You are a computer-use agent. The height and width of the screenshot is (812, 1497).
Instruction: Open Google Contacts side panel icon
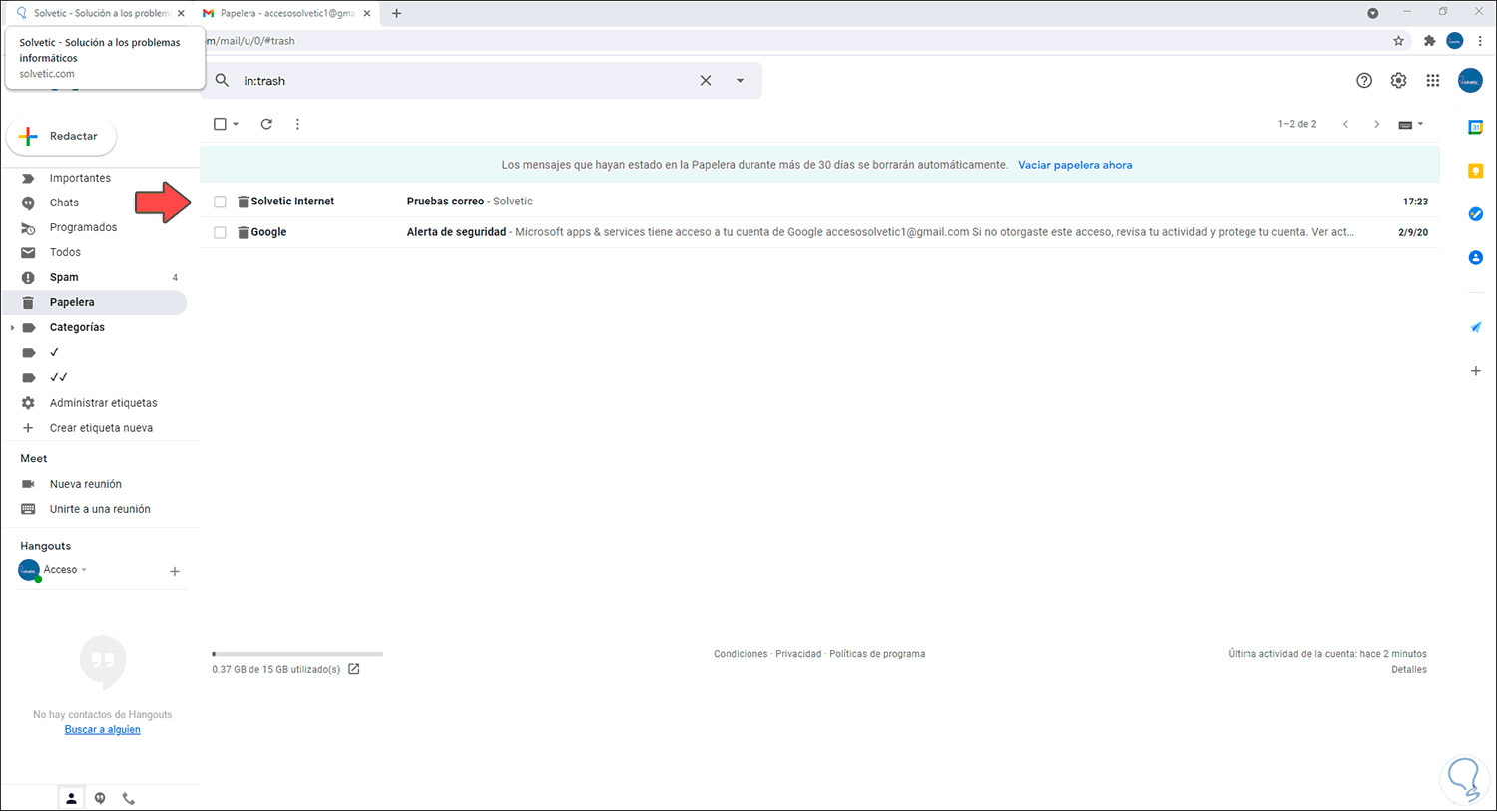click(1476, 258)
